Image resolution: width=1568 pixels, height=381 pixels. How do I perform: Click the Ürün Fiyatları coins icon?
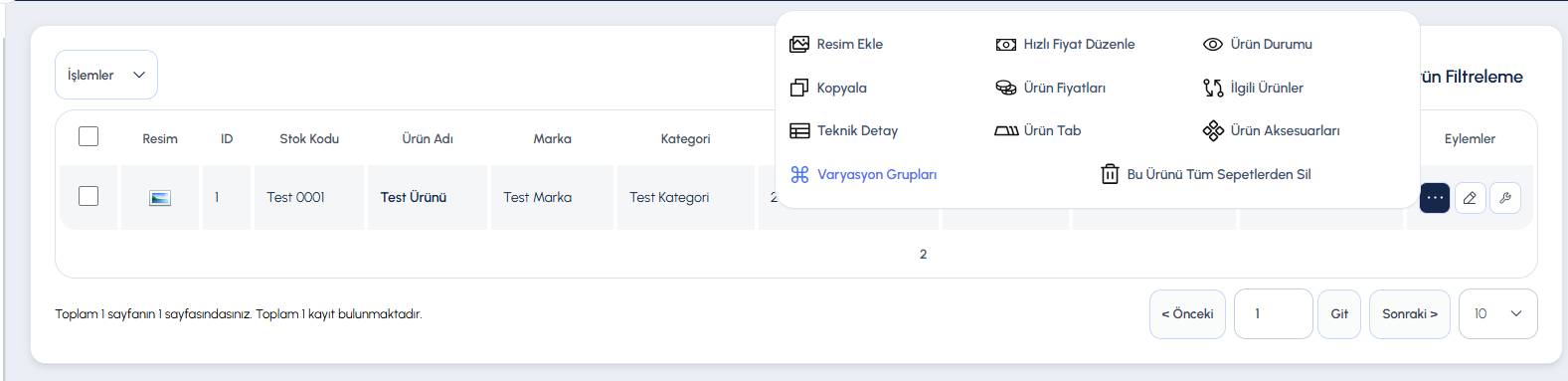1006,88
